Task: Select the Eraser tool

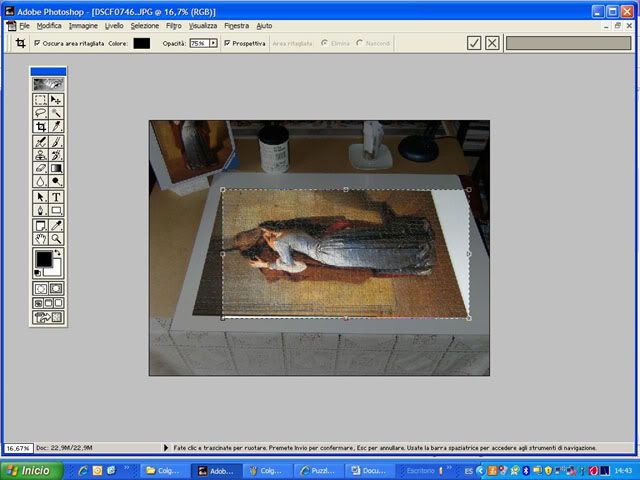Action: tap(40, 168)
